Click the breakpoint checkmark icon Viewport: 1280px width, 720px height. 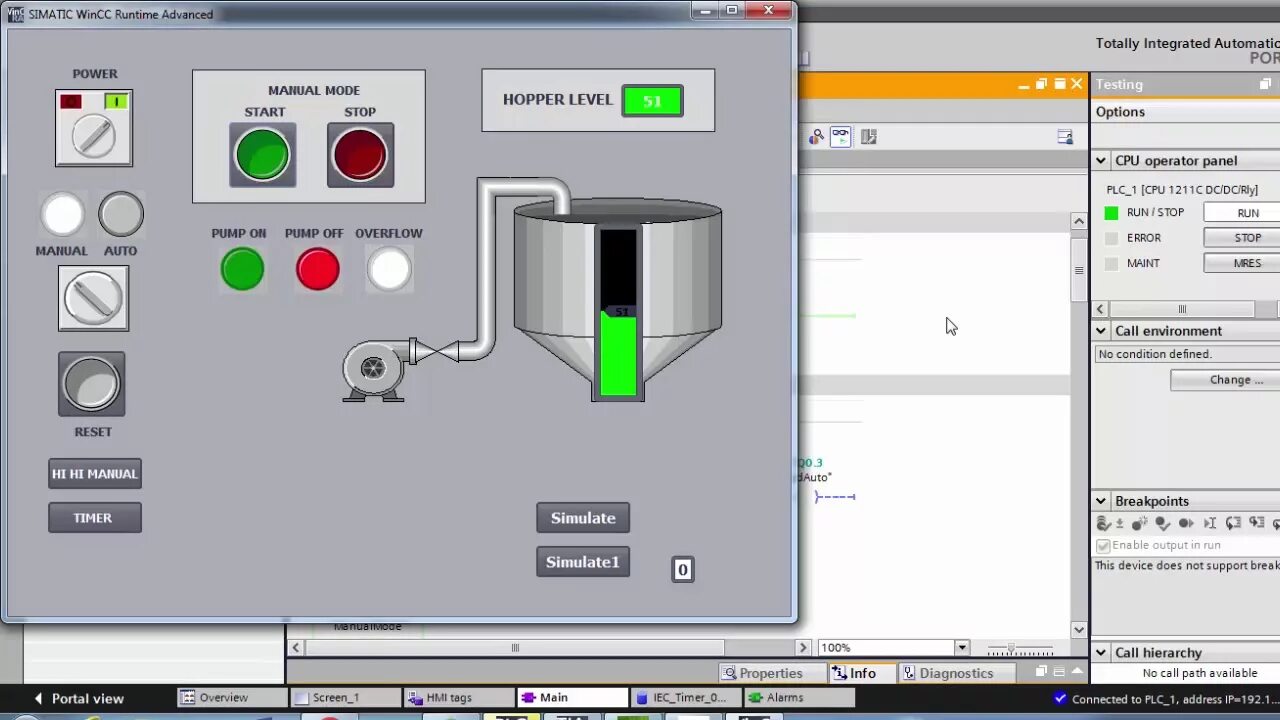pyautogui.click(x=1162, y=523)
